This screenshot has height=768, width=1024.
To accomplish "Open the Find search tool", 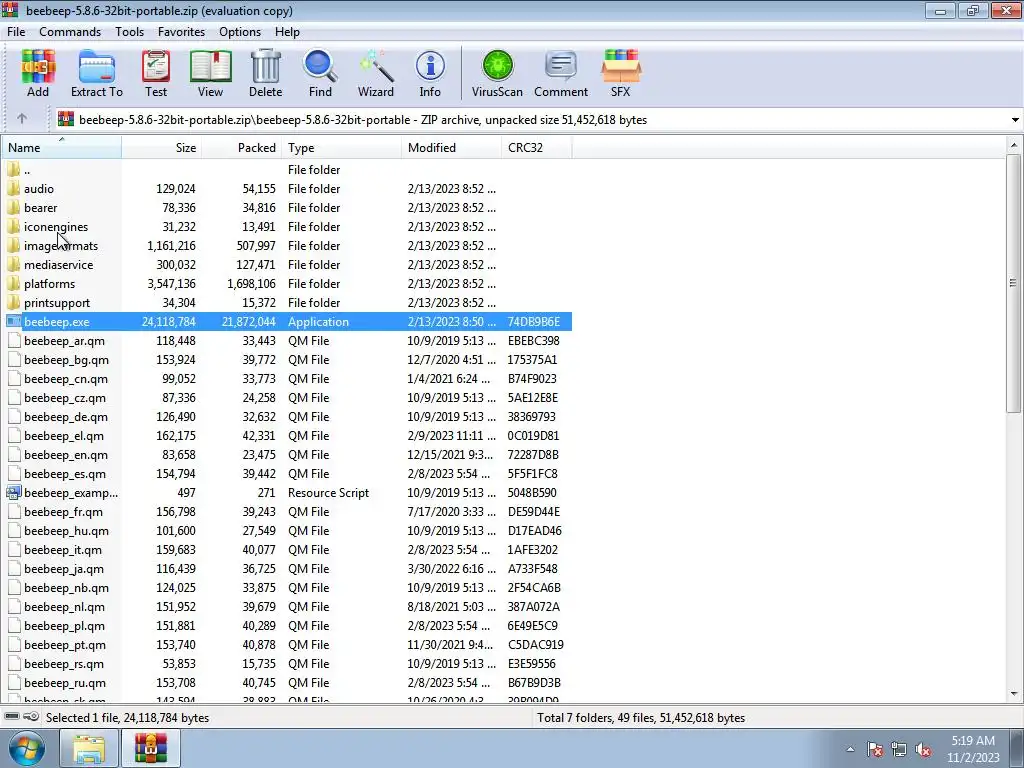I will pos(320,73).
